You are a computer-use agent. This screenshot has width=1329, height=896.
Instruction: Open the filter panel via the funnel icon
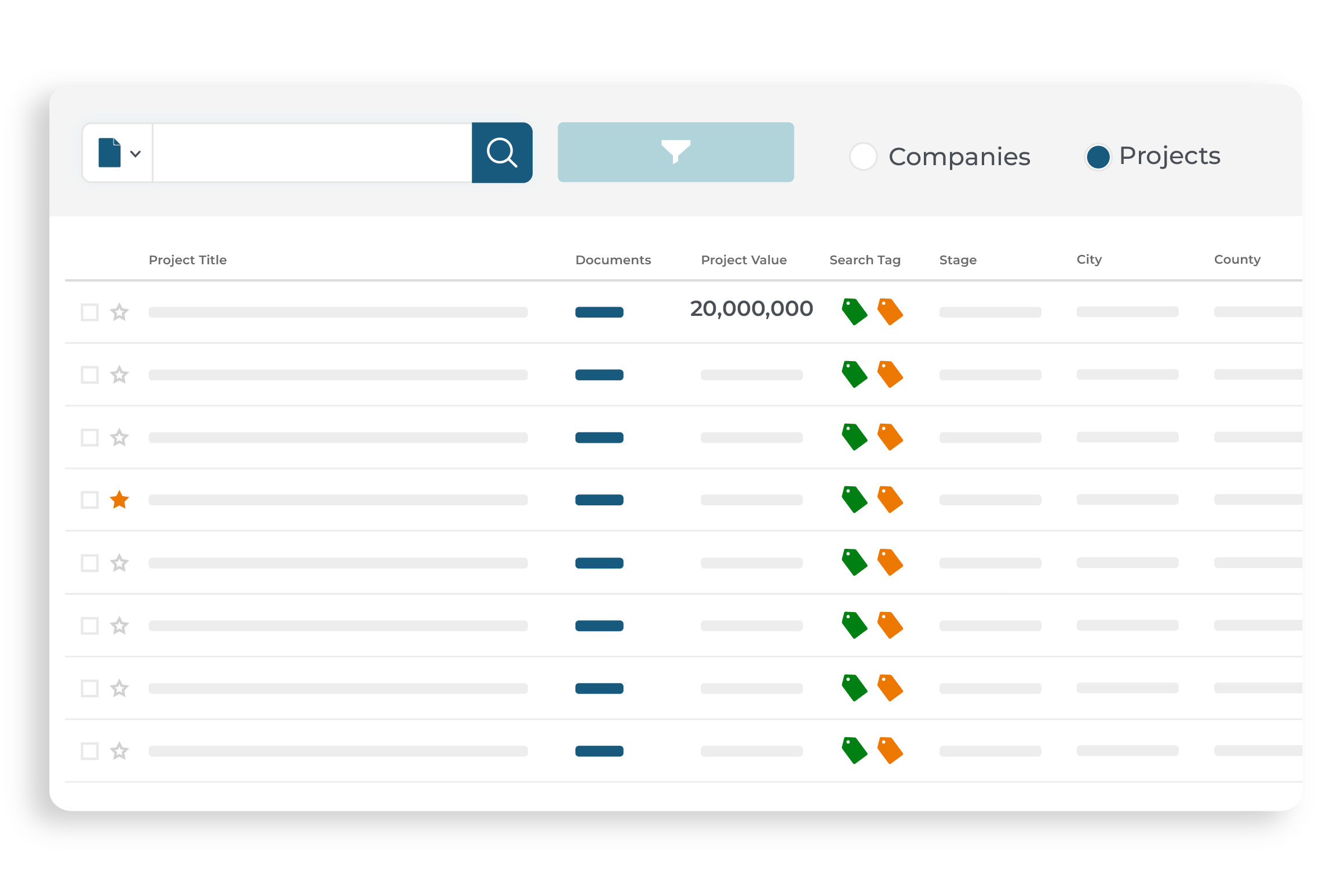(x=675, y=152)
